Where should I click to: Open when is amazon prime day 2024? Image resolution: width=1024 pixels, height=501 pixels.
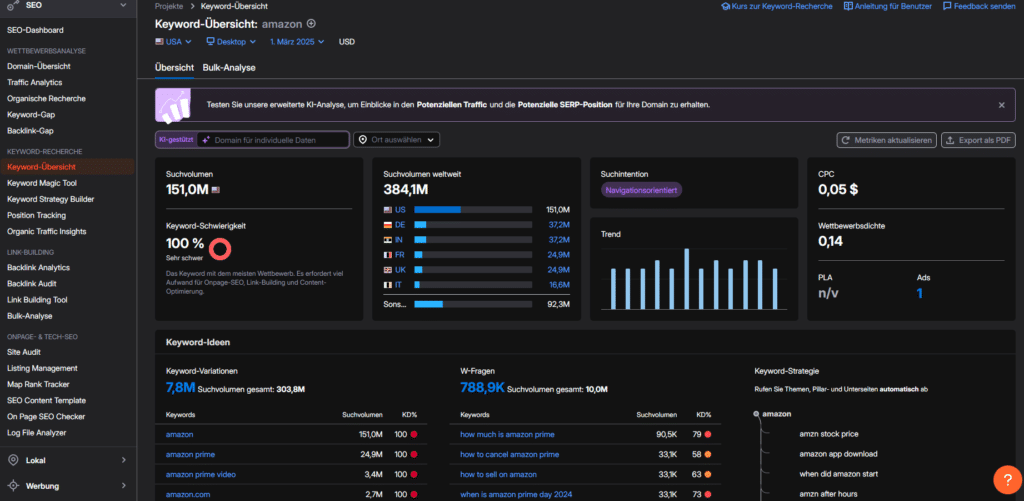(514, 494)
